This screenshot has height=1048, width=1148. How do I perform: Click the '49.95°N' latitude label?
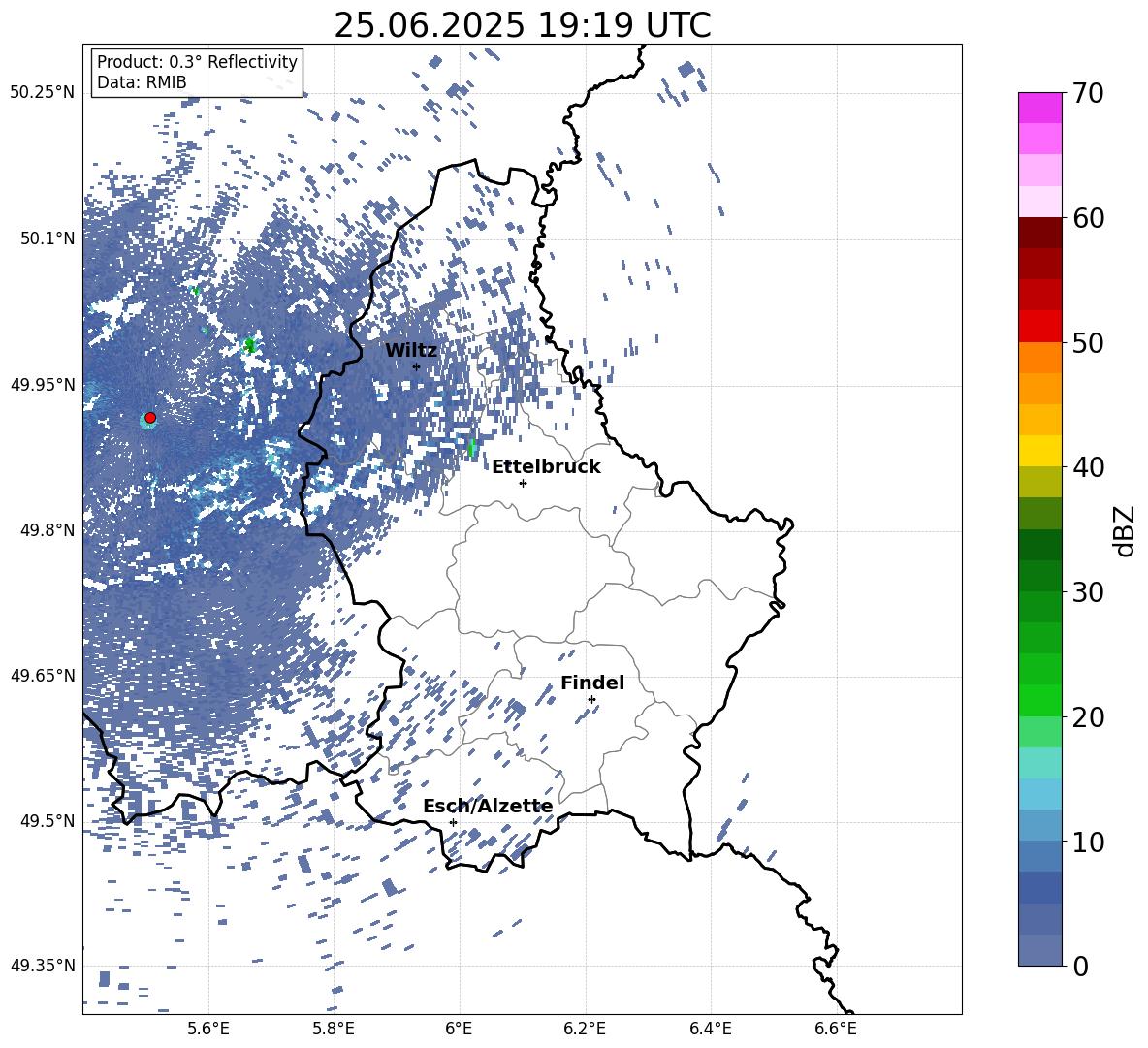[x=43, y=384]
